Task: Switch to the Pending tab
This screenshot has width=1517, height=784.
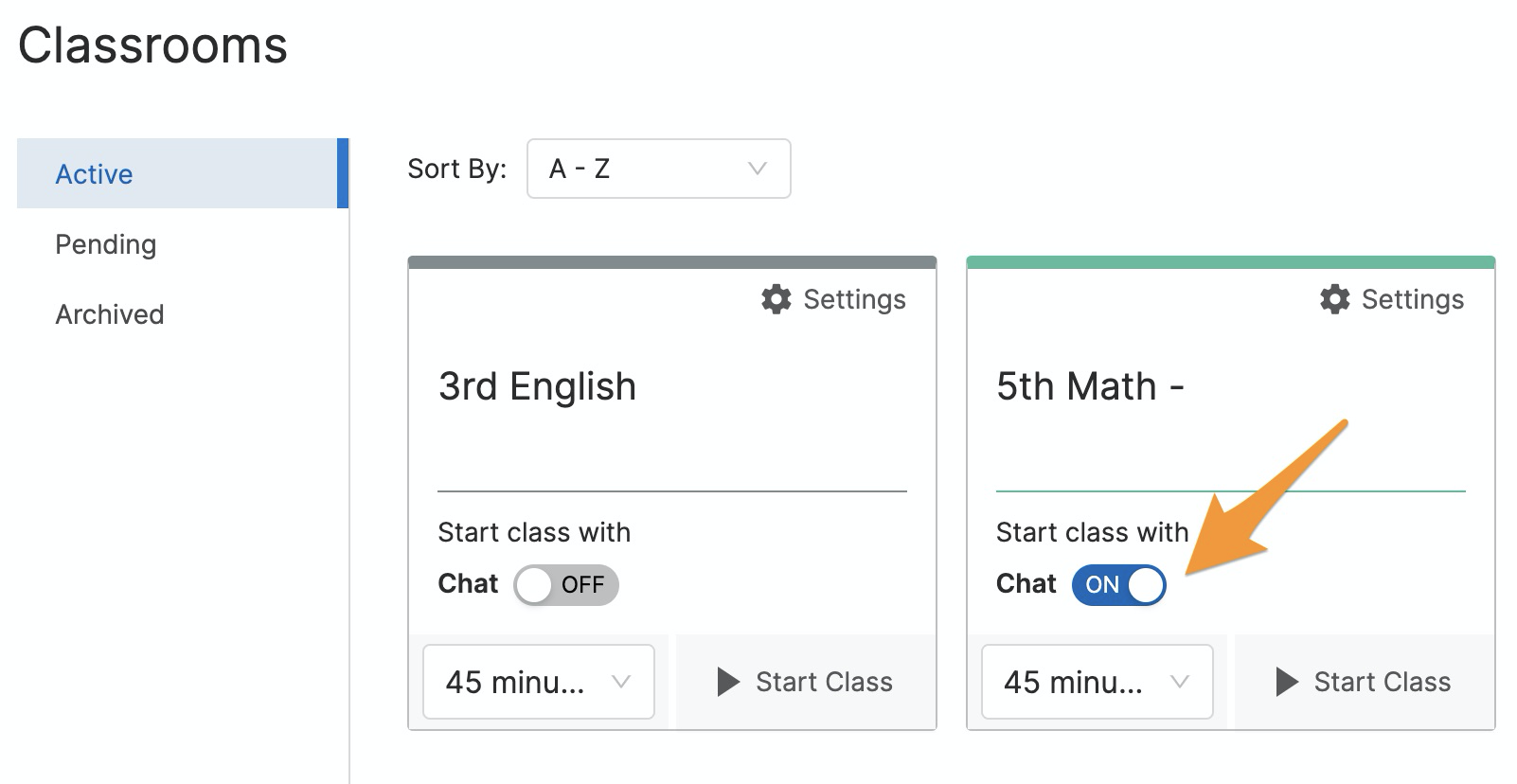Action: pos(105,243)
